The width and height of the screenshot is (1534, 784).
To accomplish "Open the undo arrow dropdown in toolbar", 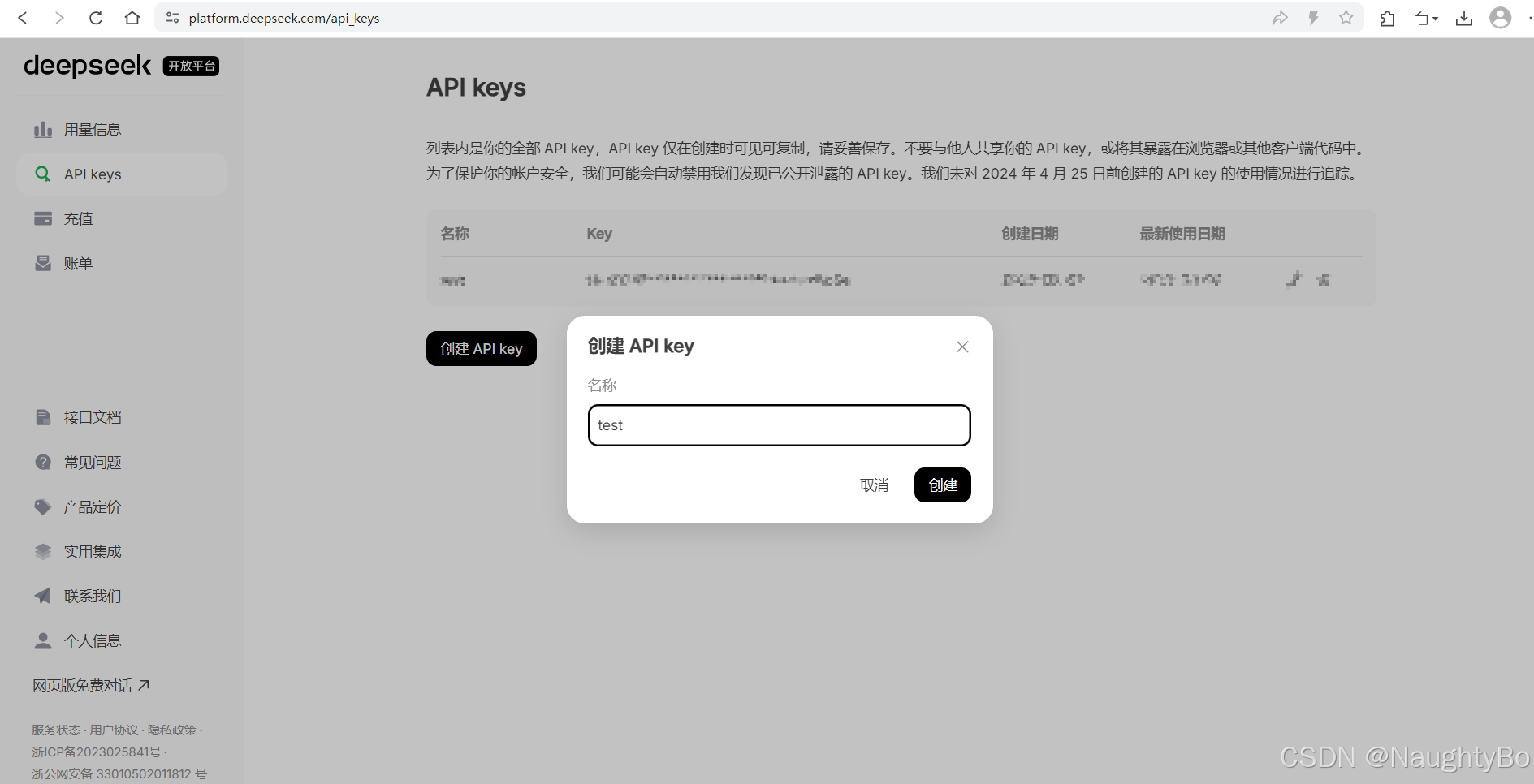I will tap(1426, 18).
